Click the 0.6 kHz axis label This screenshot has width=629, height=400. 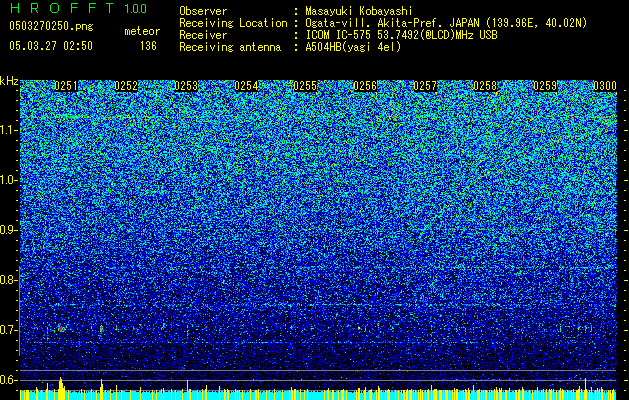pos(9,380)
